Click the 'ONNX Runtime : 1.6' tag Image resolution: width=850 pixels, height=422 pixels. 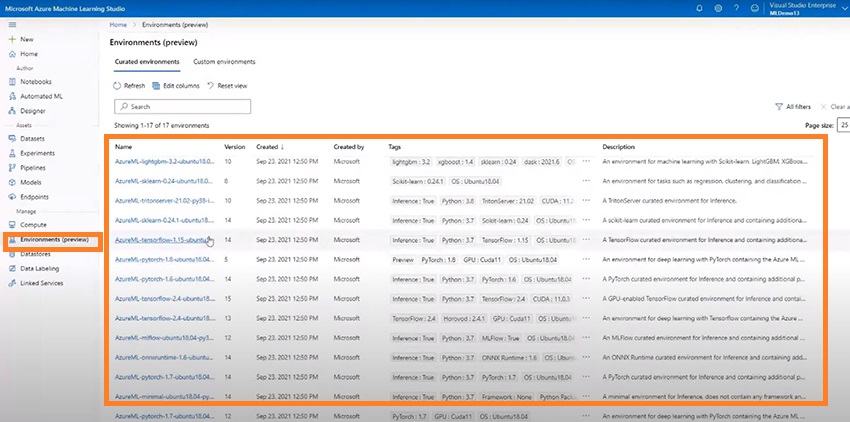(509, 357)
